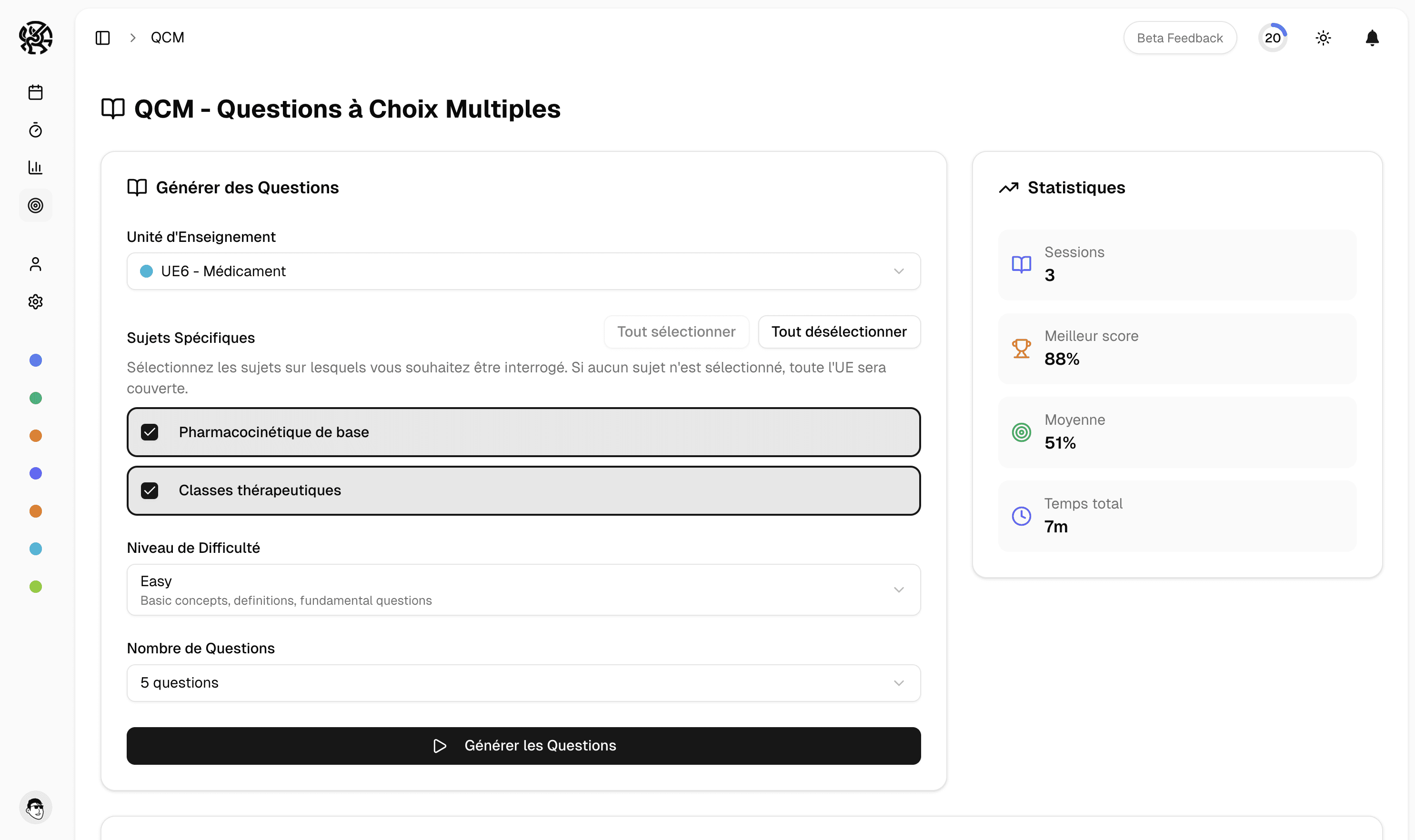Open the bar chart statistics sidebar icon

pyautogui.click(x=35, y=168)
